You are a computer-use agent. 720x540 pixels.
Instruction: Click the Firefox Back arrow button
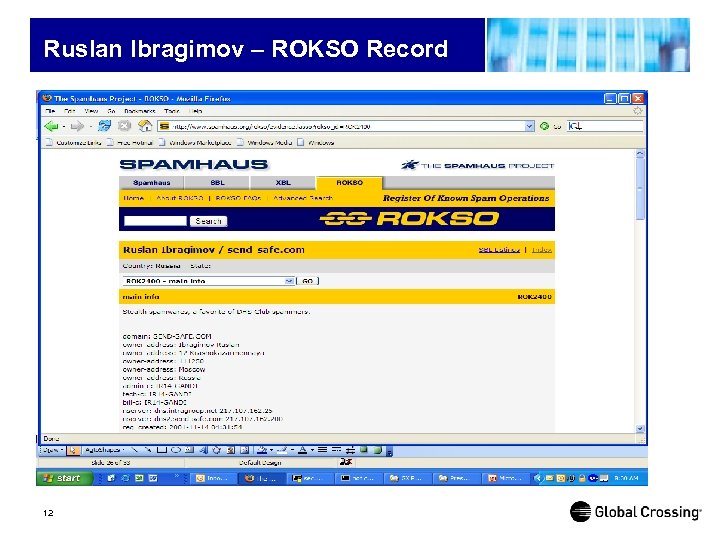51,126
